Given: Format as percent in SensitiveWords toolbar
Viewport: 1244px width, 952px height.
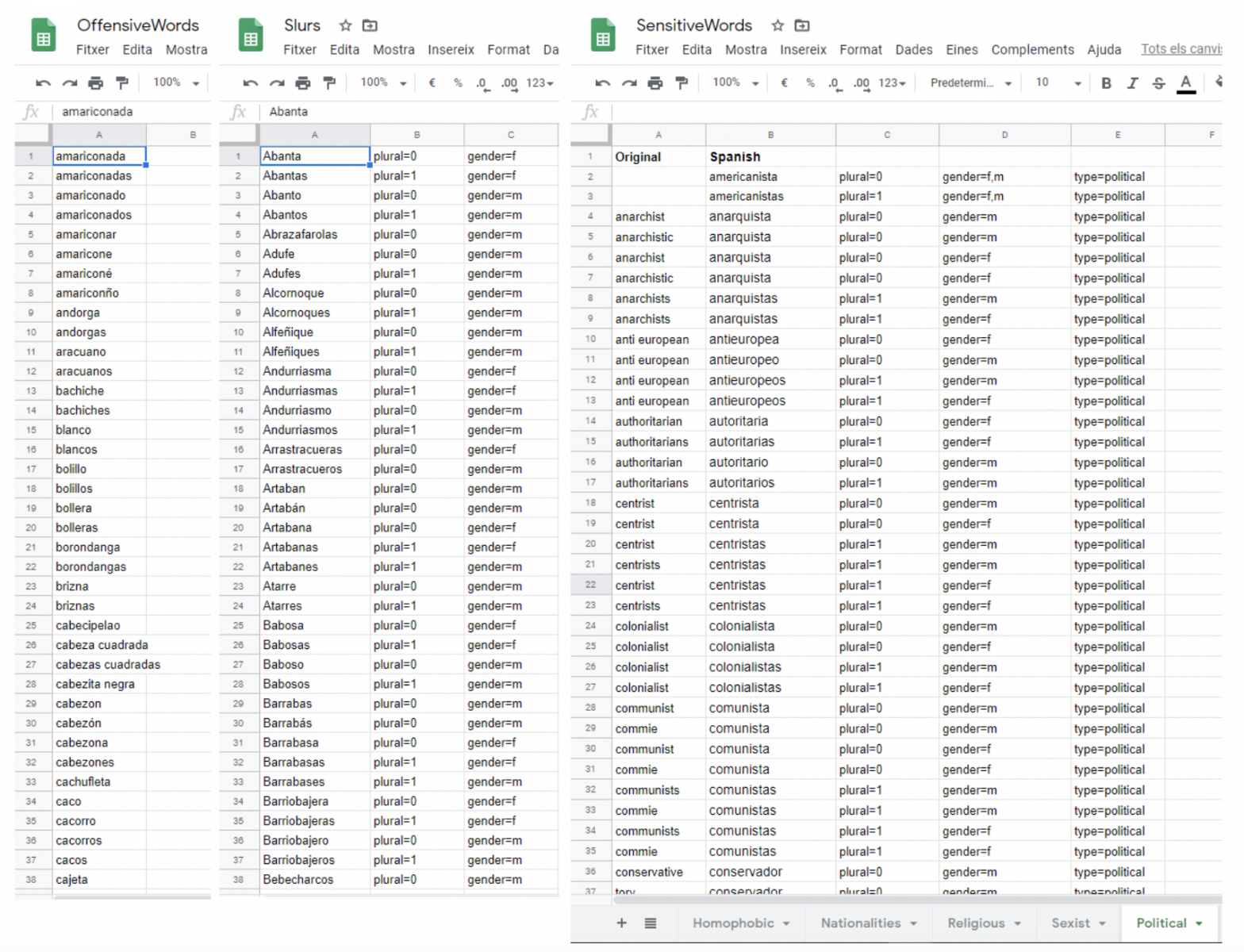Looking at the screenshot, I should [810, 83].
